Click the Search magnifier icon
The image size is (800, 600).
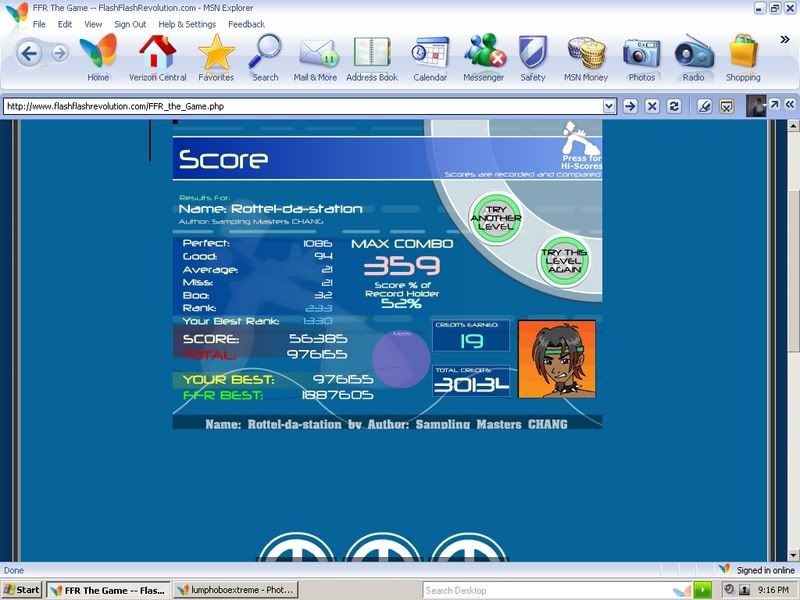coord(265,52)
